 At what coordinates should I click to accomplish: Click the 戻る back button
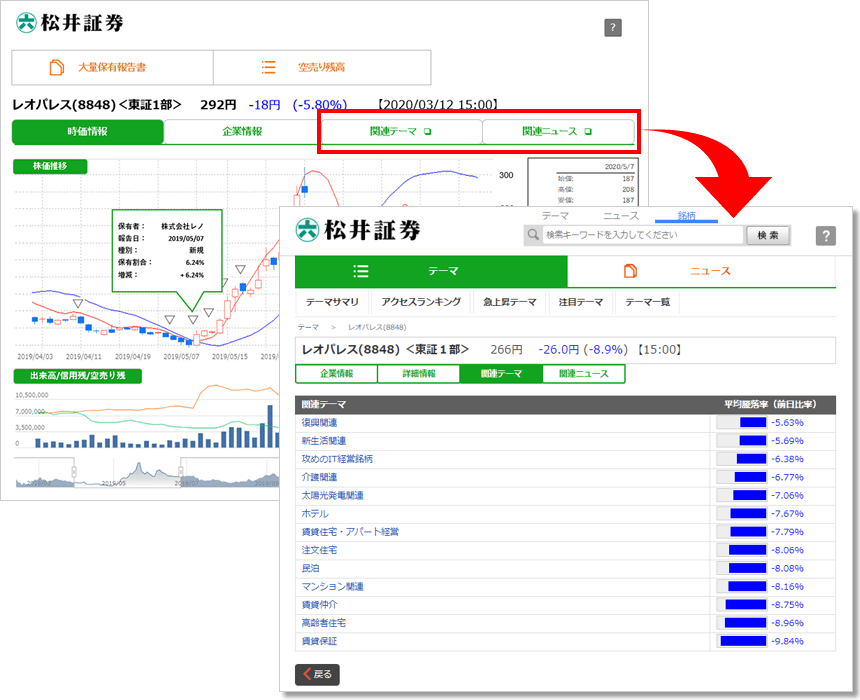317,675
